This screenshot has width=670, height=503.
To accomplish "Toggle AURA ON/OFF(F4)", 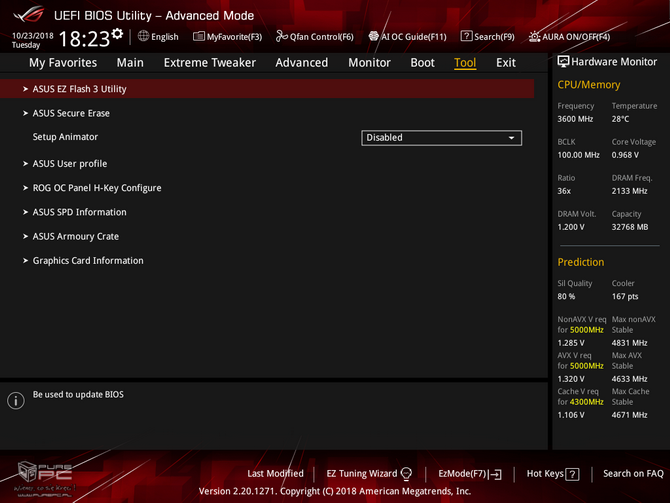I will click(569, 37).
